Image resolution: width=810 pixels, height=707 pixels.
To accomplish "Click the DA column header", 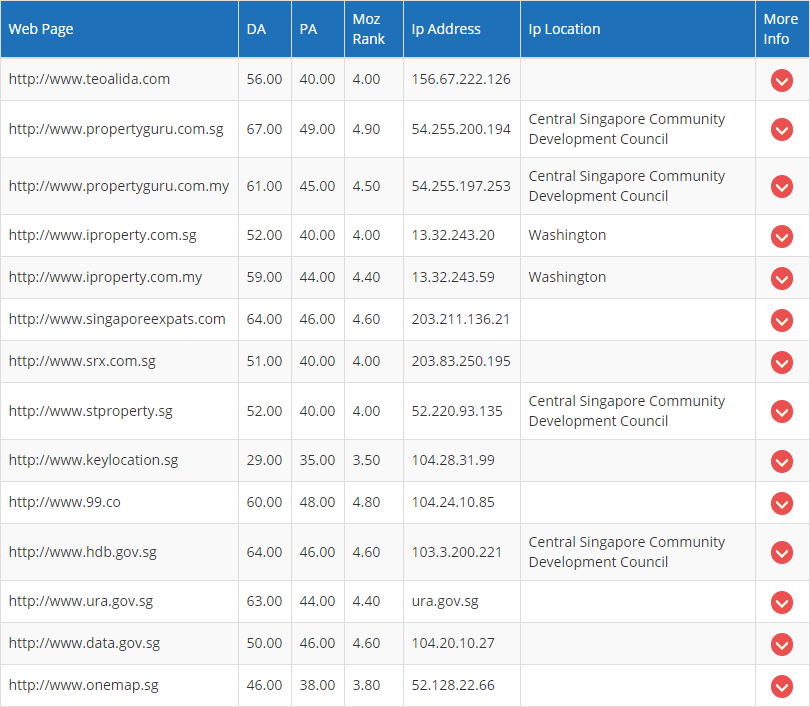I will point(265,29).
